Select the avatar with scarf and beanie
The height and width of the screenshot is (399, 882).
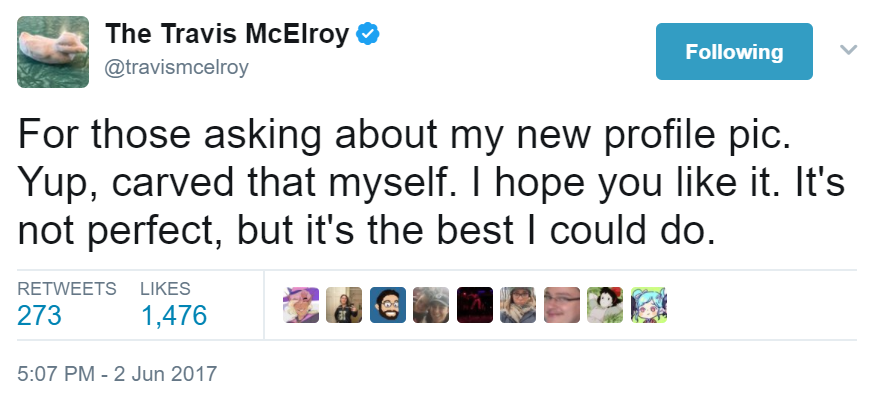518,305
